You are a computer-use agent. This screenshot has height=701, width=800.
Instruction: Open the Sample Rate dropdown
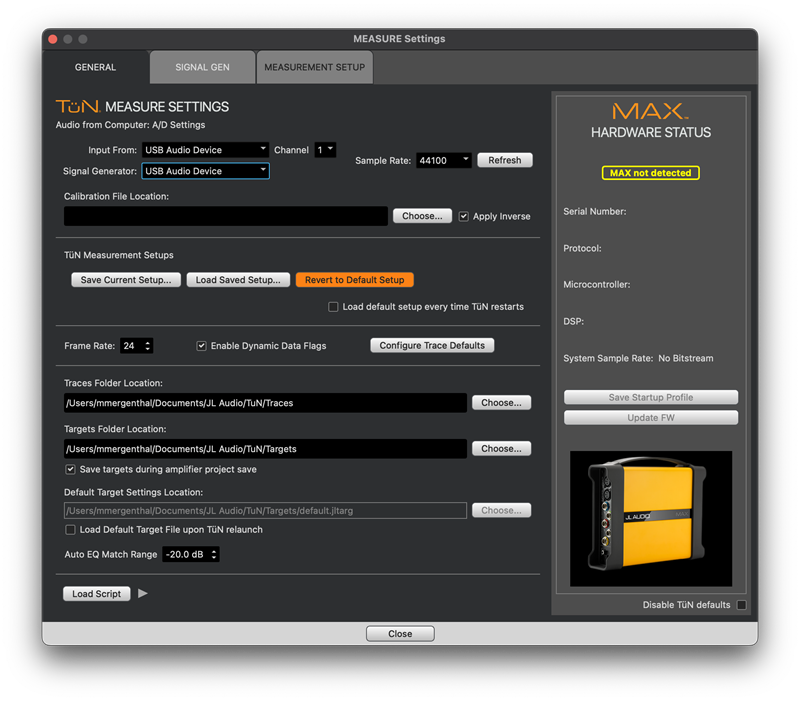point(443,160)
